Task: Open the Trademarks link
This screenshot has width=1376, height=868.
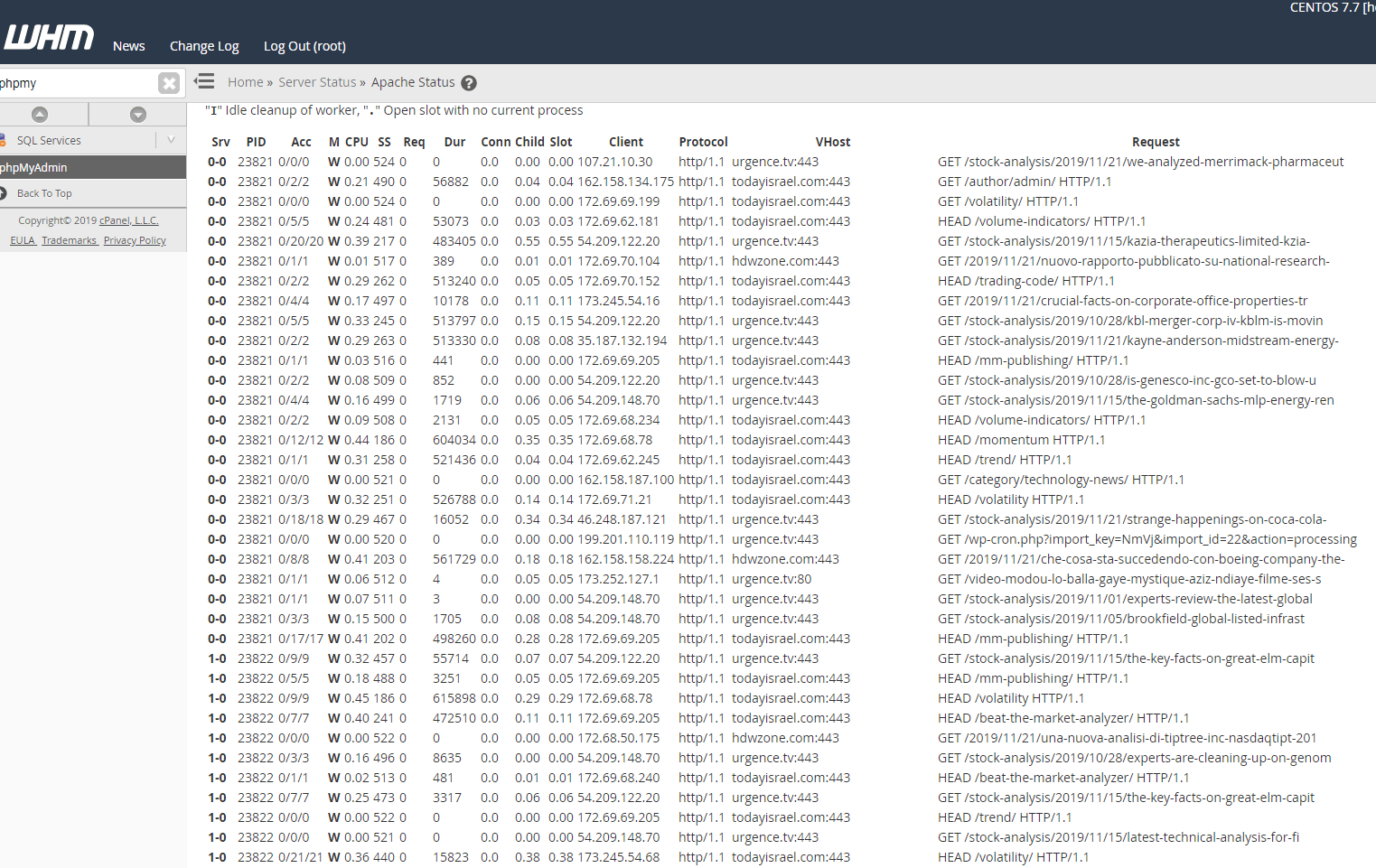Action: click(70, 240)
